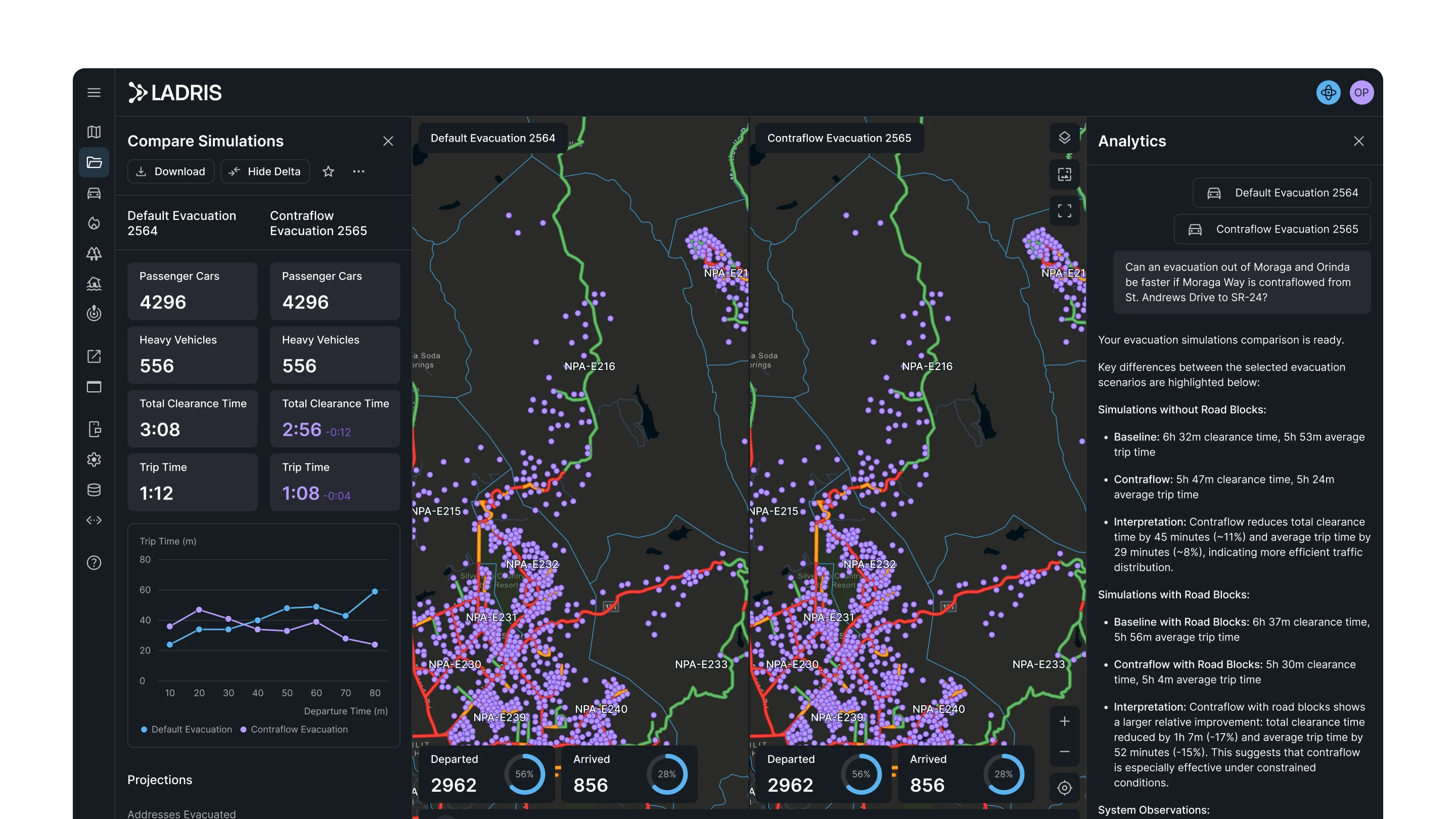
Task: Open the settings gear in the sidebar
Action: pyautogui.click(x=94, y=460)
